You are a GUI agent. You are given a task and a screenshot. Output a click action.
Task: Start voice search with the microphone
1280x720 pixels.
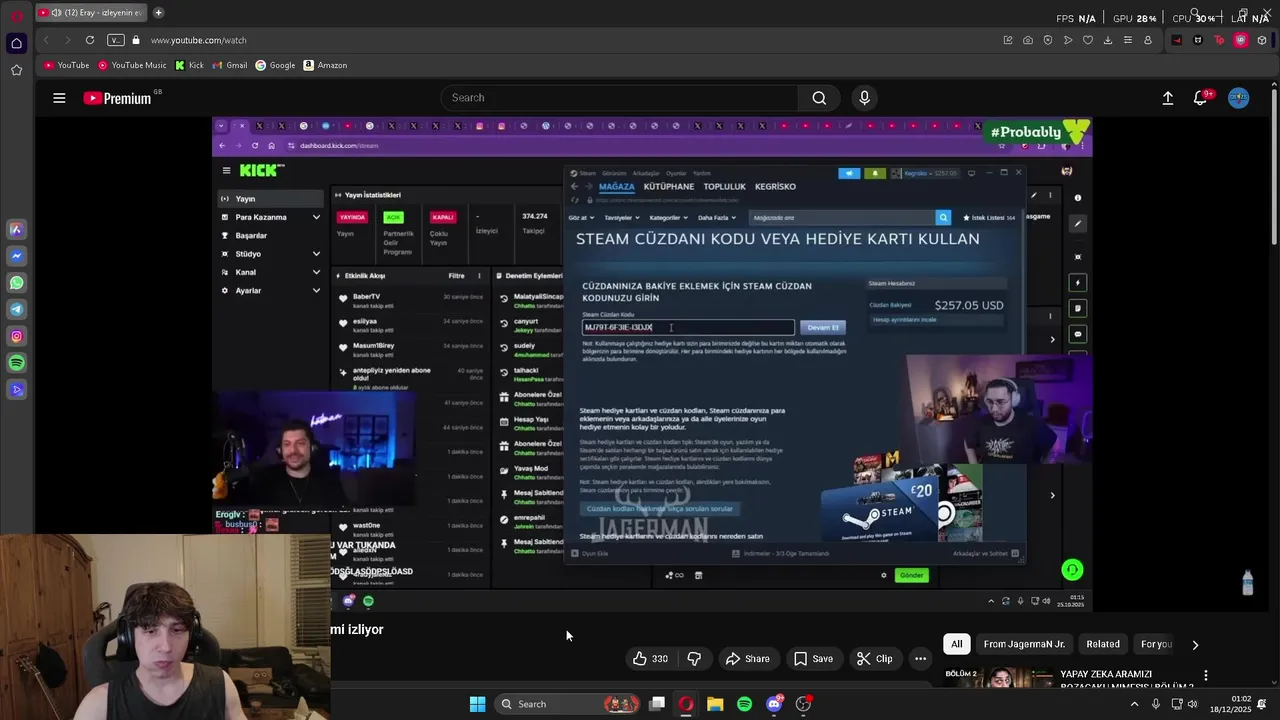coord(865,98)
